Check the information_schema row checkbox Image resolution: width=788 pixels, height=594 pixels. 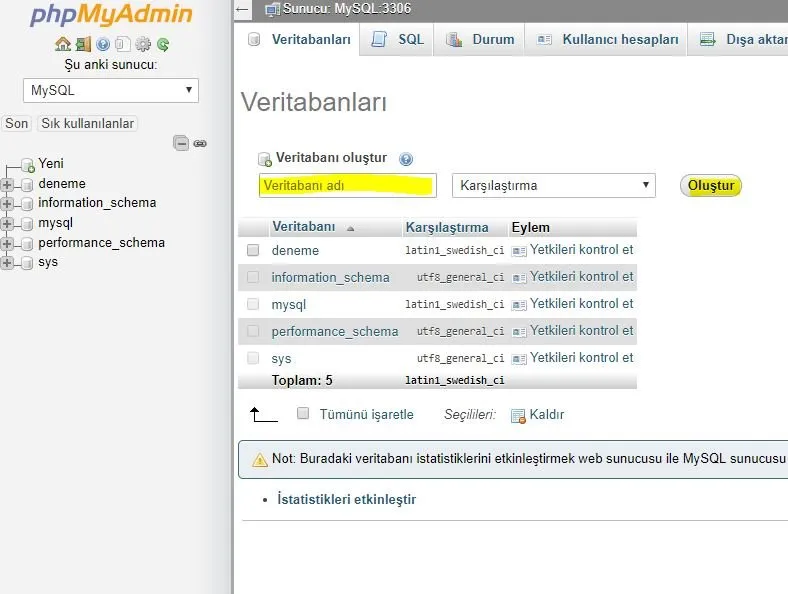click(253, 277)
